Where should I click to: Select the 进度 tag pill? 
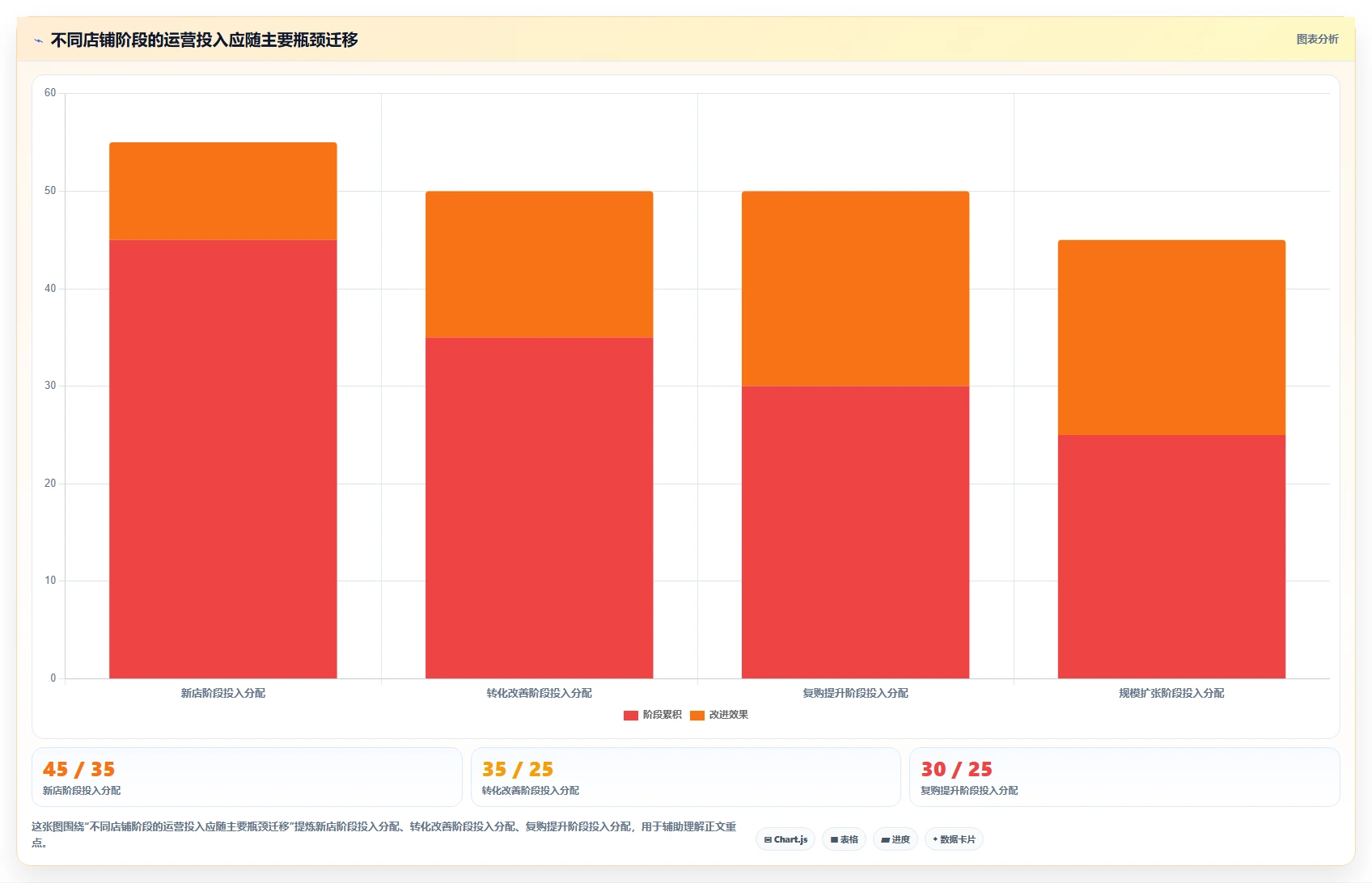pyautogui.click(x=895, y=839)
